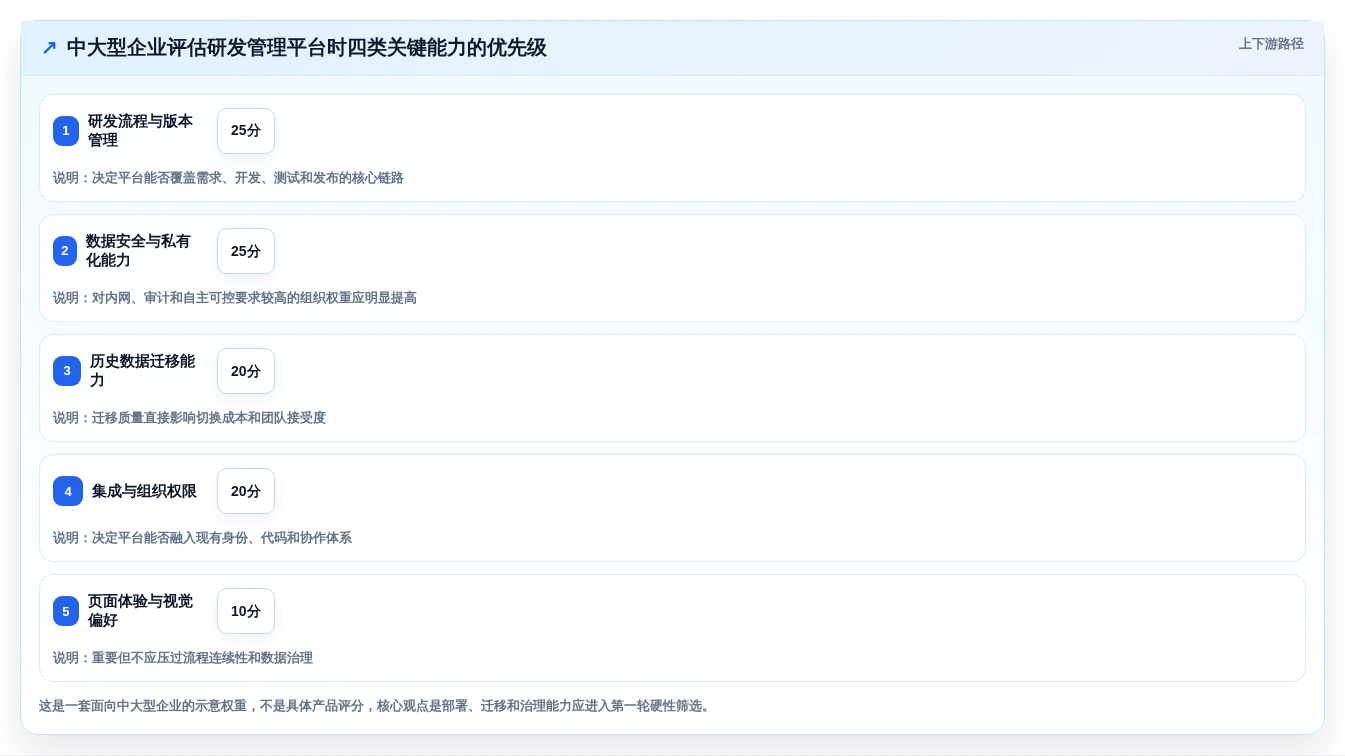The image size is (1345, 756).
Task: Select the 历史数据迁移能力 heading
Action: tap(143, 371)
